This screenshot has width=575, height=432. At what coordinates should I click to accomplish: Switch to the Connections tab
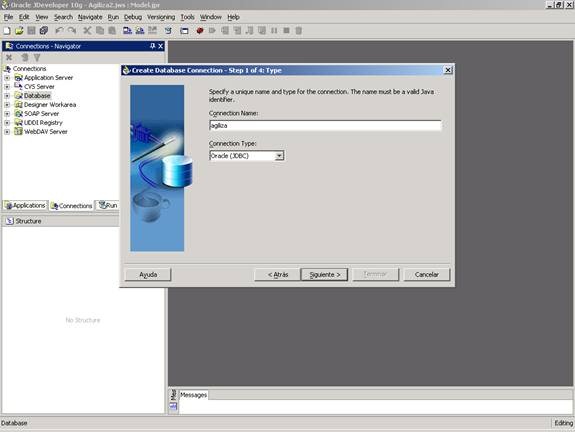tap(72, 206)
